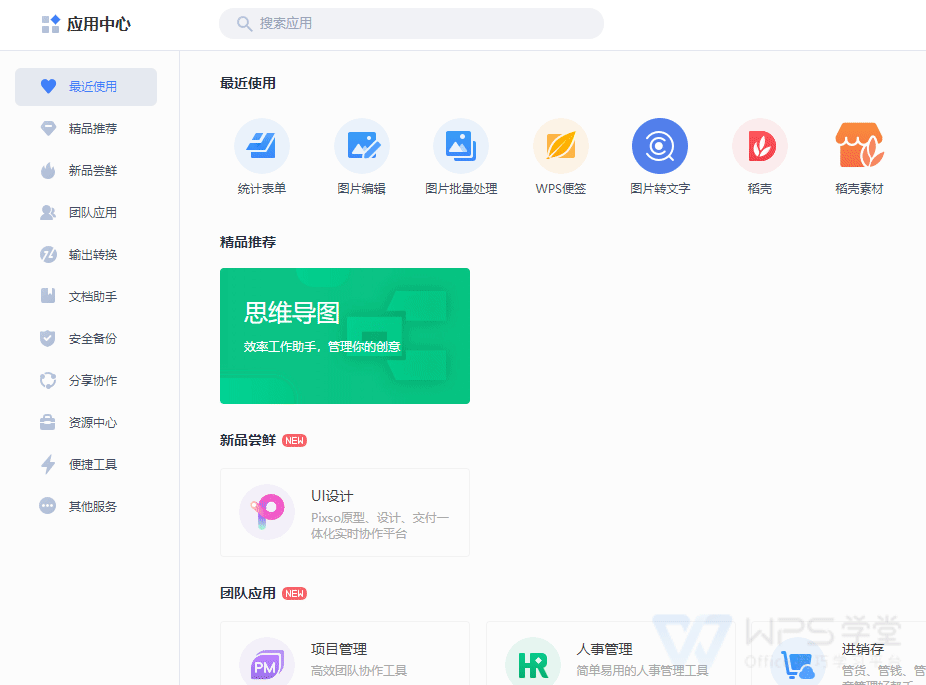
Task: Click NEW badge beside 新品尝鲜 heading
Action: 294,441
